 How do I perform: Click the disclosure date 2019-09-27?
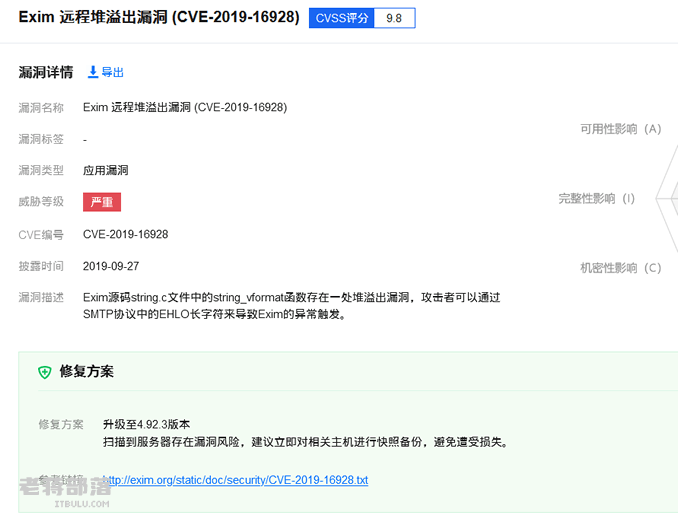111,266
